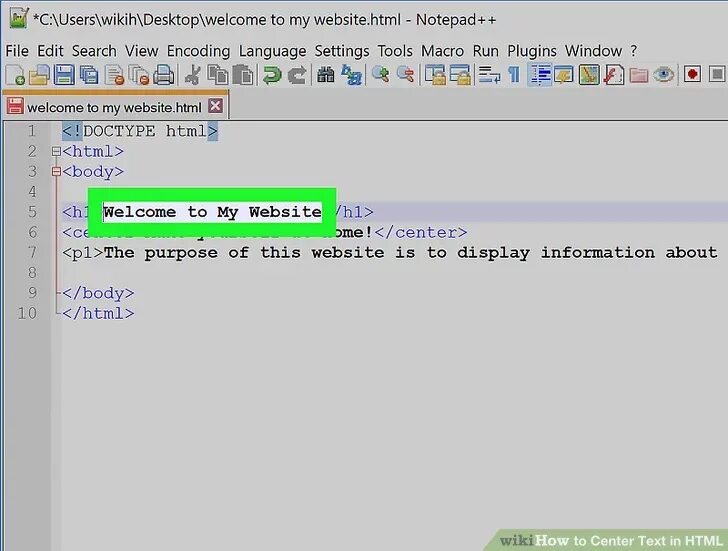728x551 pixels.
Task: Open the Settings menu
Action: tap(342, 51)
